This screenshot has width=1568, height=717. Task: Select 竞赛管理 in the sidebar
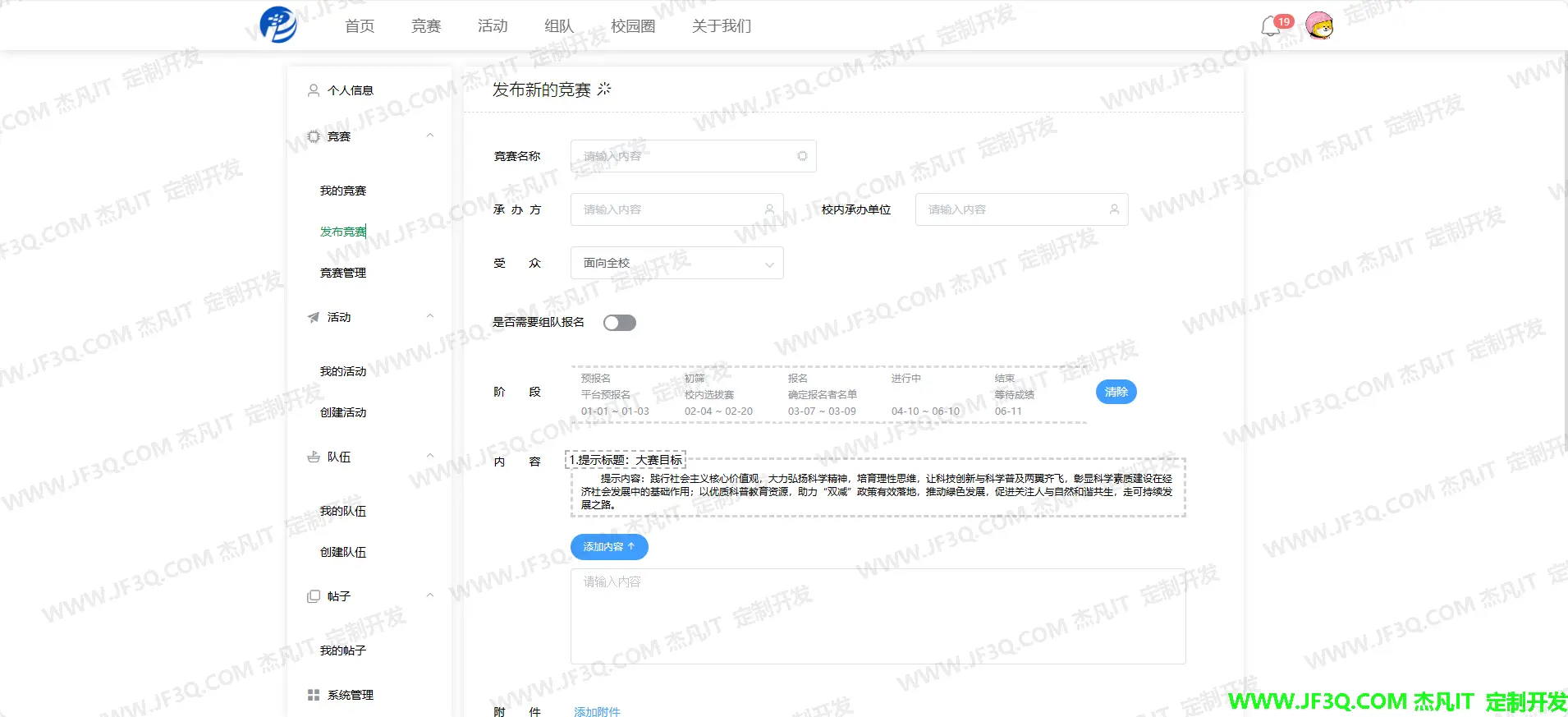[x=343, y=273]
